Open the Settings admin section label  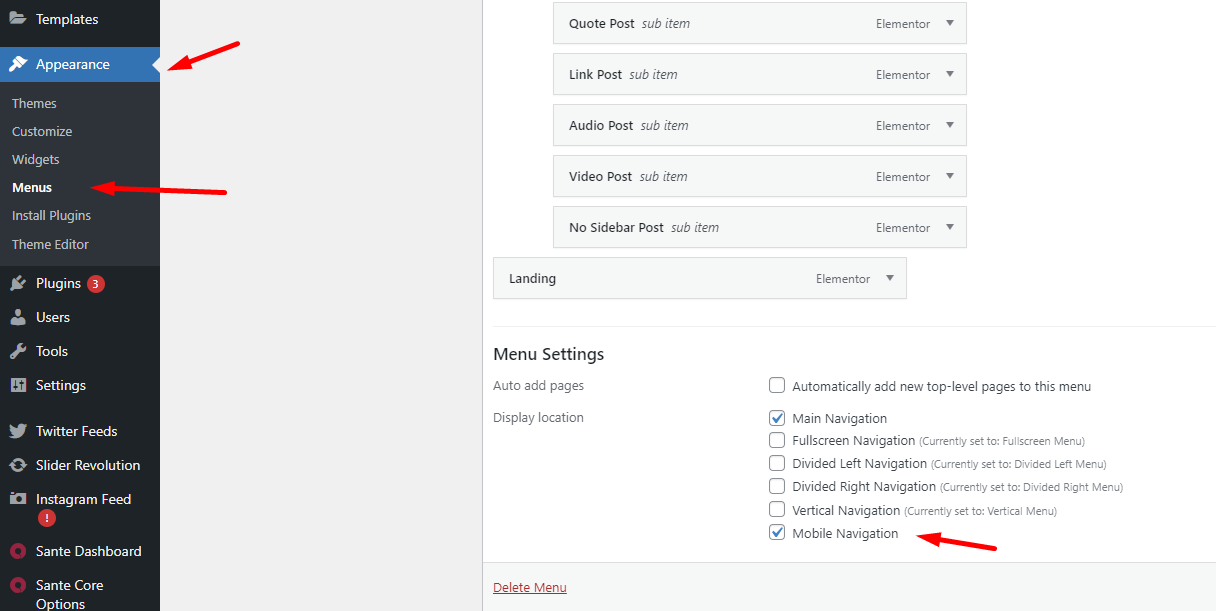coord(61,385)
